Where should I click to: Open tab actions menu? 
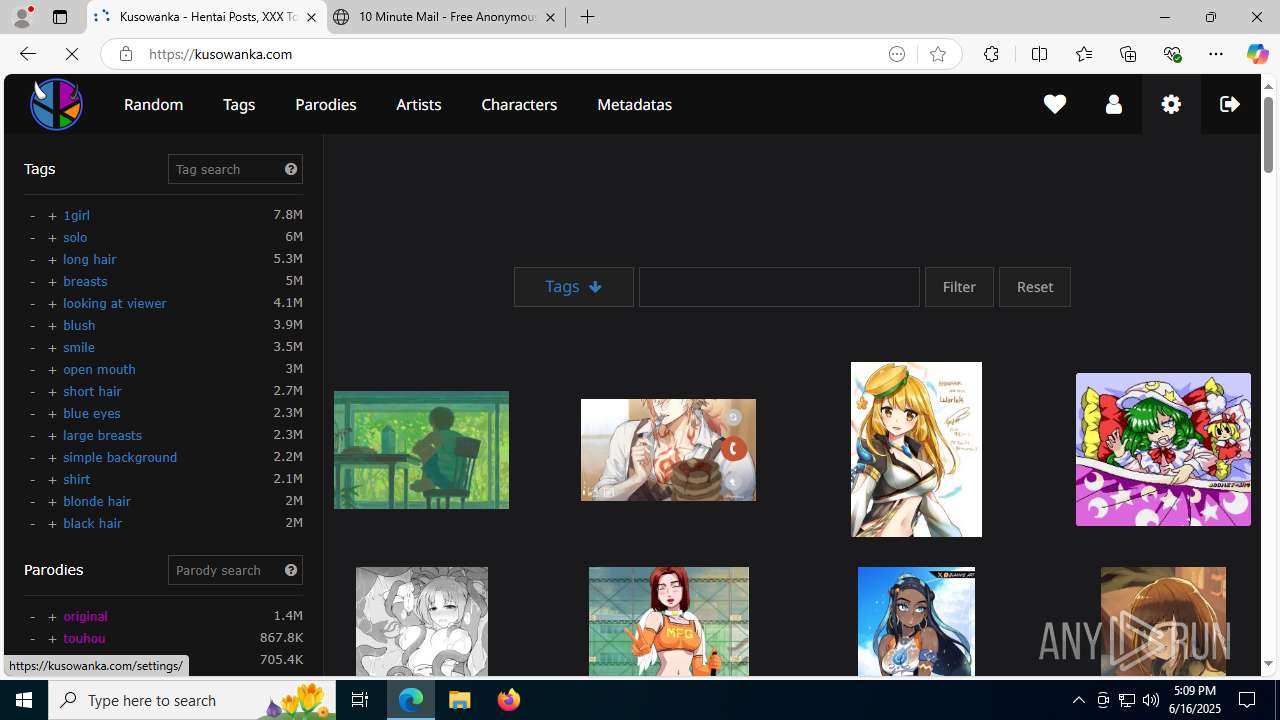[x=60, y=17]
